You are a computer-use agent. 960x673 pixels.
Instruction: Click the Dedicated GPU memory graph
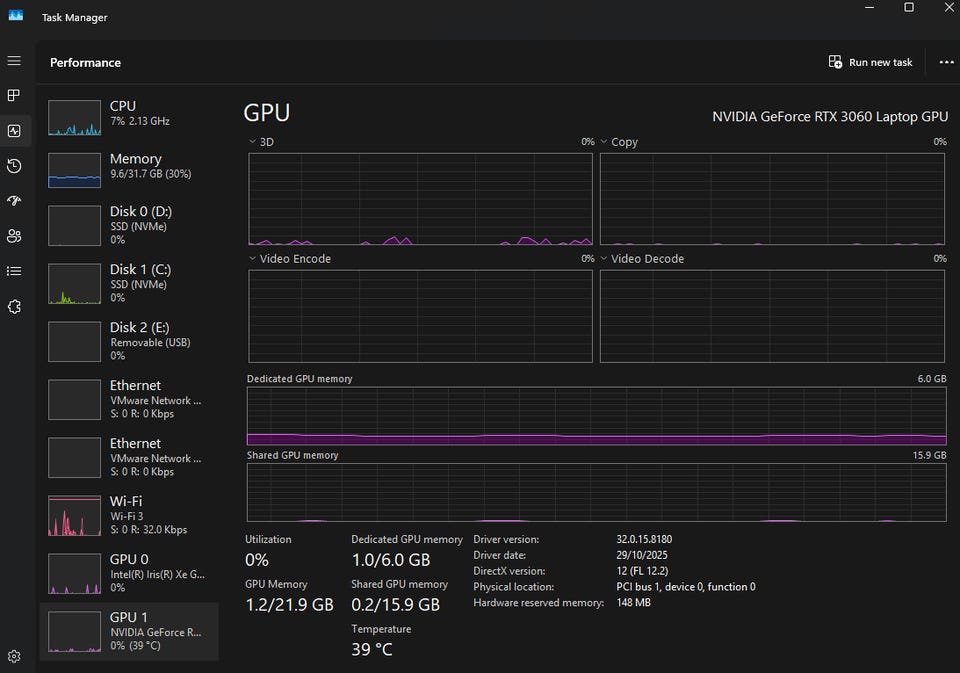(596, 416)
